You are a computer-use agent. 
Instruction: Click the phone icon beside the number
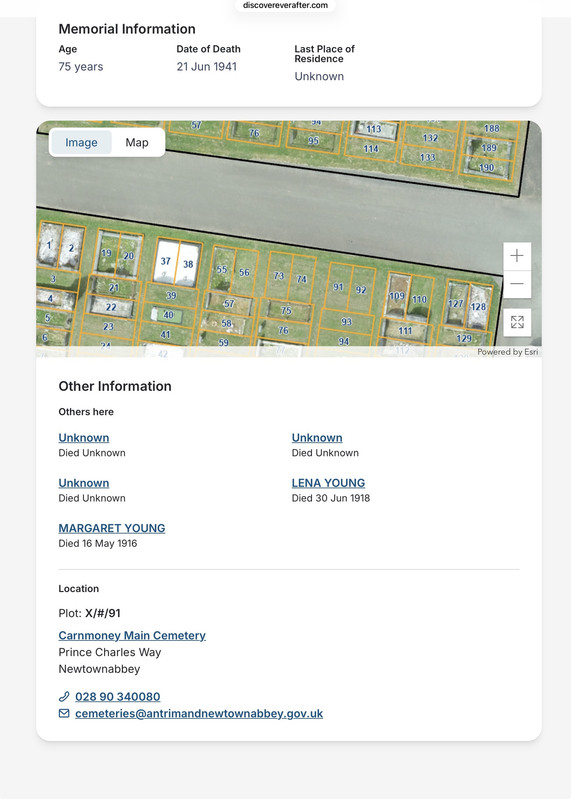(64, 697)
